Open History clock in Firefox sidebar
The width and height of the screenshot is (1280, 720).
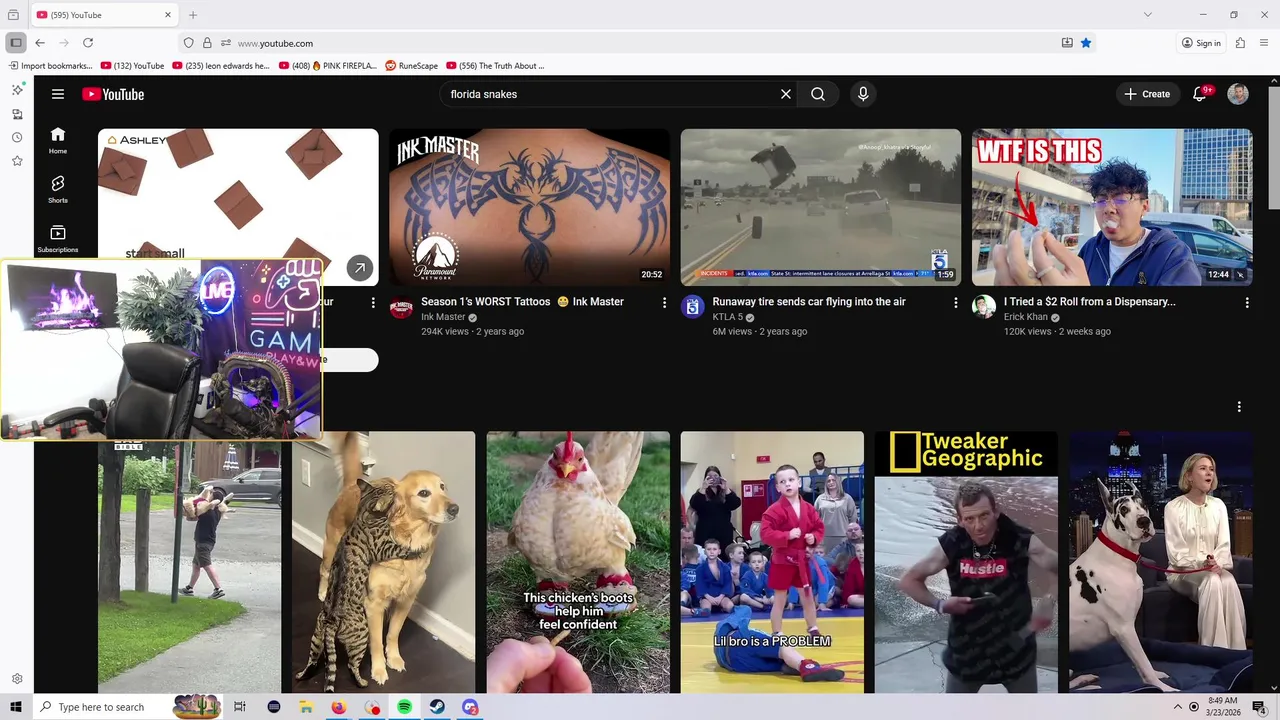click(x=17, y=137)
